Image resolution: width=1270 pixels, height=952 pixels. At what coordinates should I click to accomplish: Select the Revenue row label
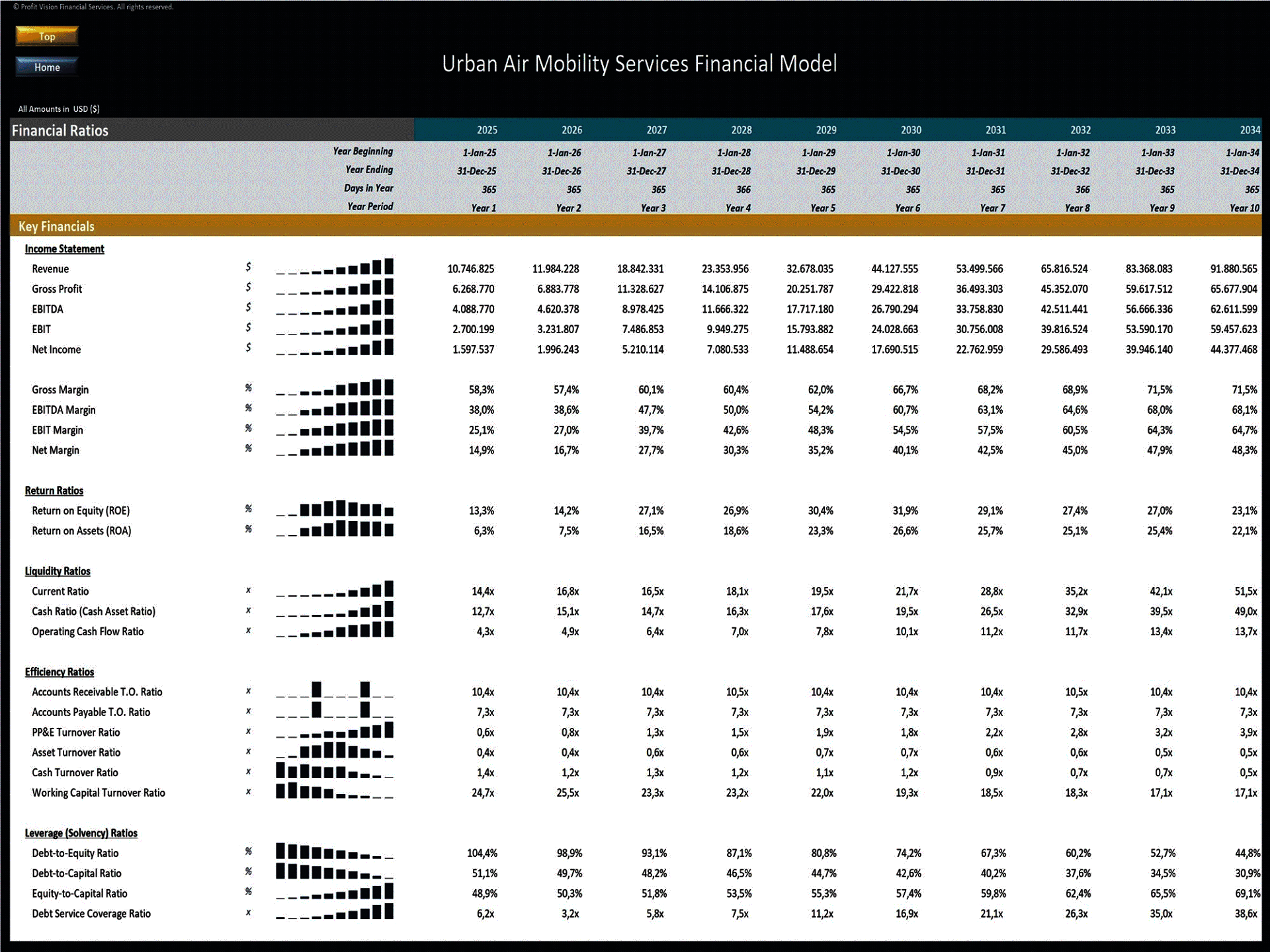[x=50, y=269]
